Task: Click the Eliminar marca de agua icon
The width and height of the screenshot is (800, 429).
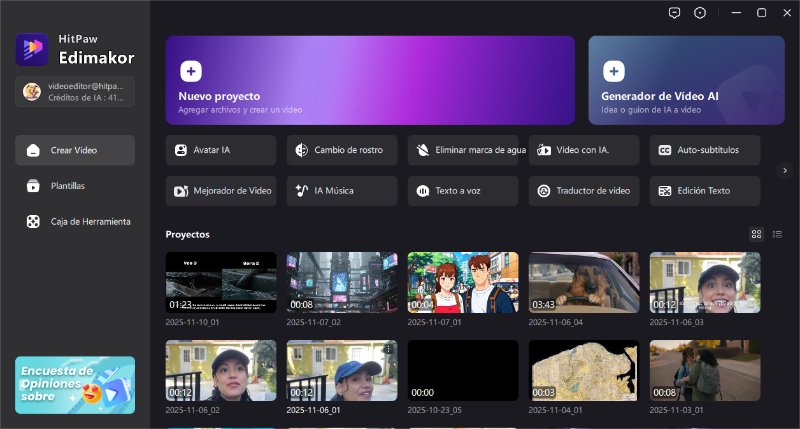Action: (x=422, y=150)
